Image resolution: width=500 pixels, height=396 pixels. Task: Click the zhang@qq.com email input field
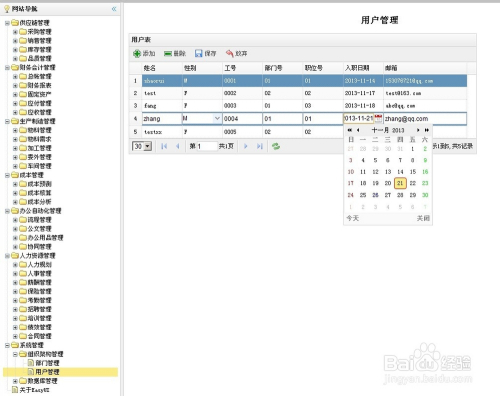tap(425, 119)
